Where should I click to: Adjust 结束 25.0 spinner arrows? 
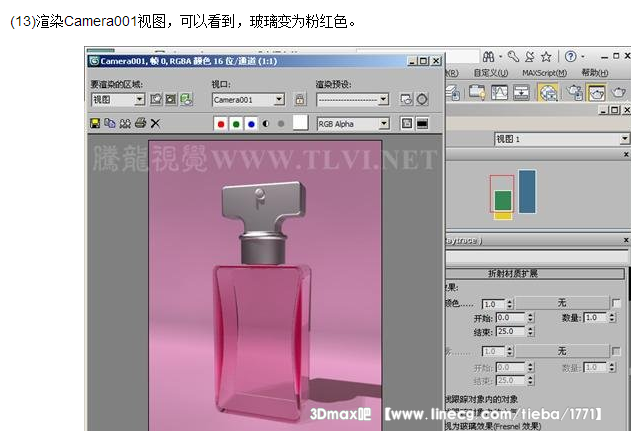click(x=530, y=332)
